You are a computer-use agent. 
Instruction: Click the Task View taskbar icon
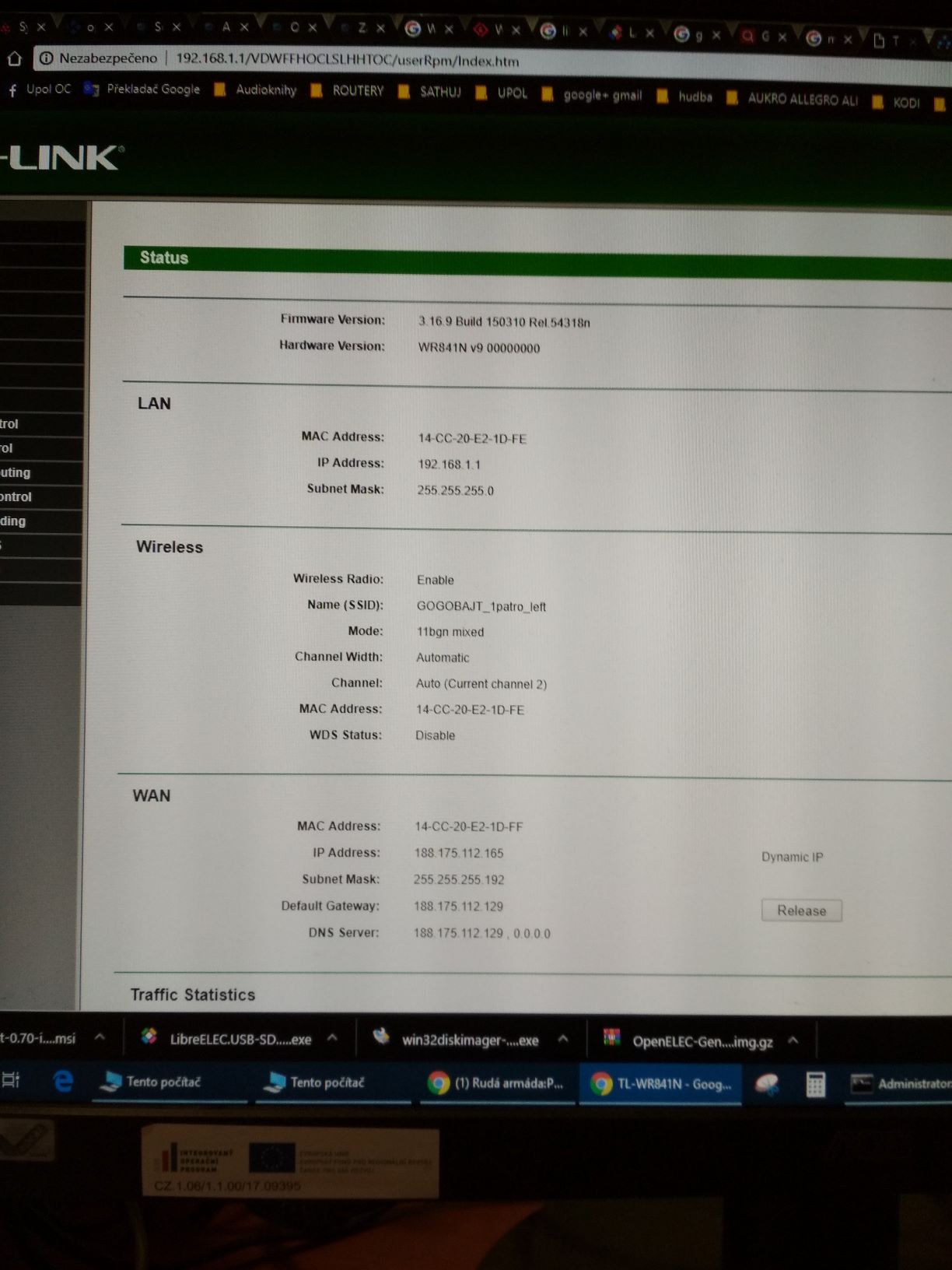pyautogui.click(x=11, y=1080)
